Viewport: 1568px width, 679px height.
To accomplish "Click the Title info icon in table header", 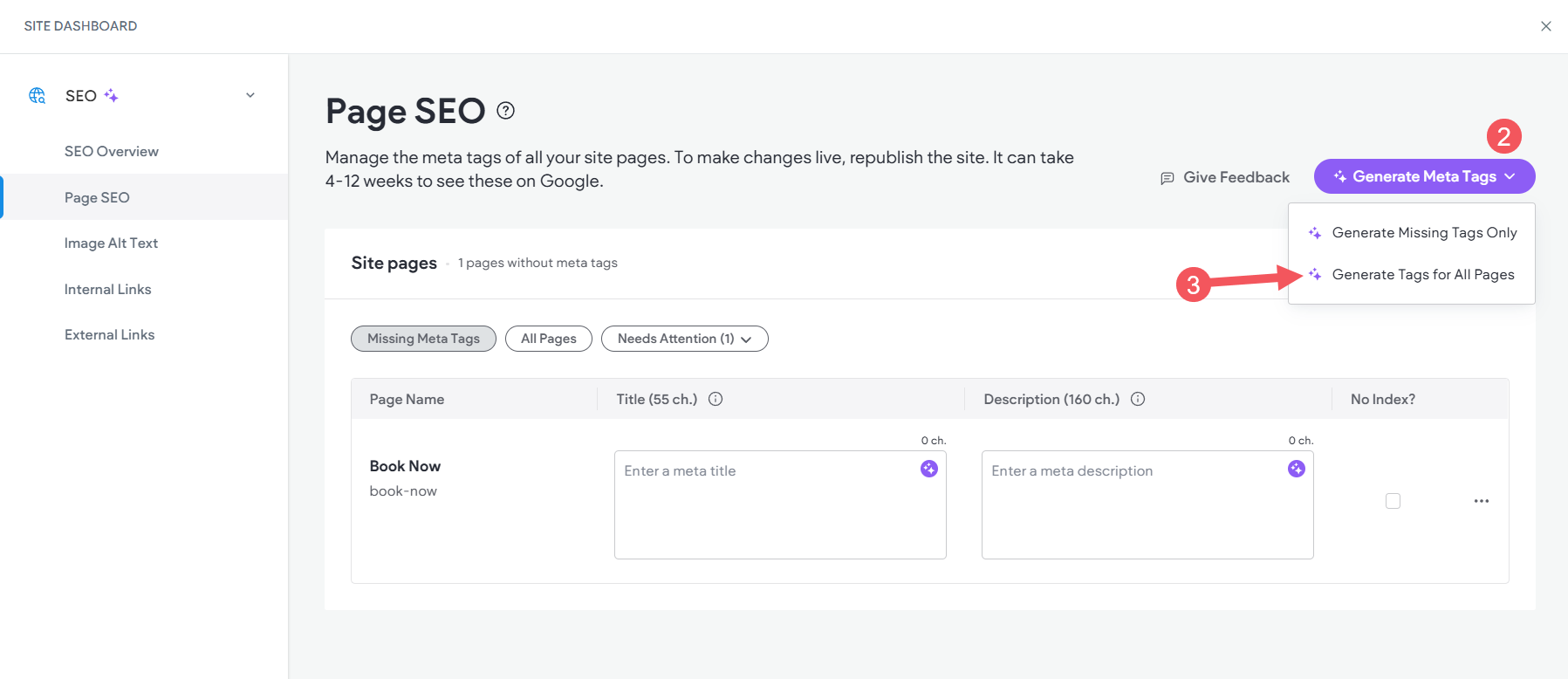I will click(716, 399).
